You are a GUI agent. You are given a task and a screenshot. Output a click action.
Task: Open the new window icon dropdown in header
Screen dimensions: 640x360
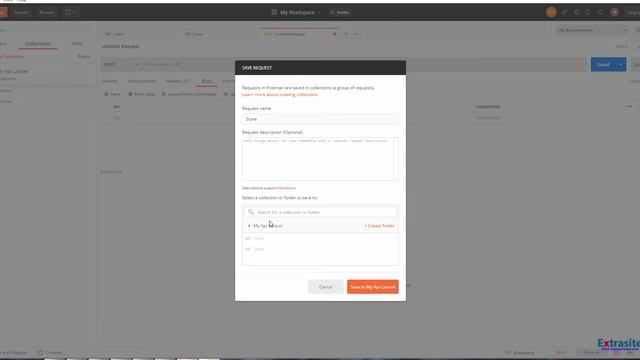pos(70,12)
